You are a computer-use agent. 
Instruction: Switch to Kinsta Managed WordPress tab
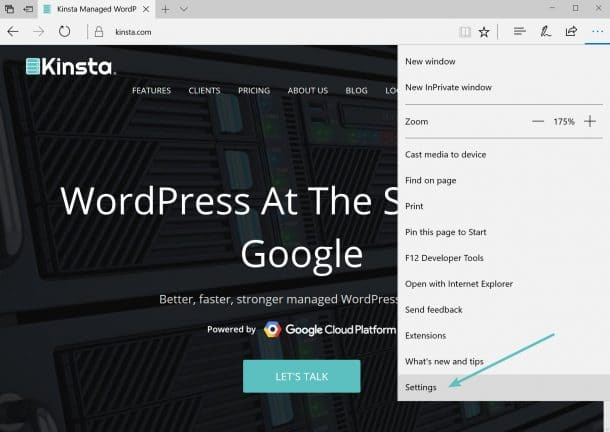click(x=88, y=9)
